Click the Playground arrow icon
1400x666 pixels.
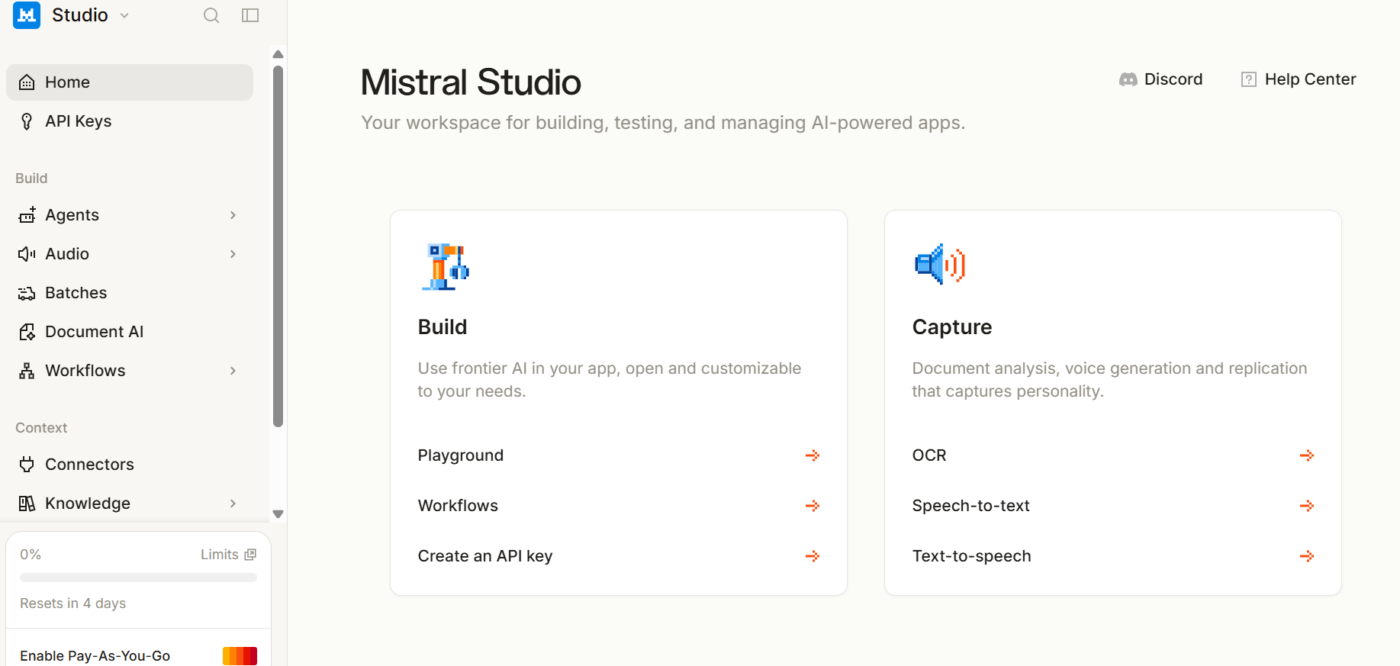tap(813, 455)
